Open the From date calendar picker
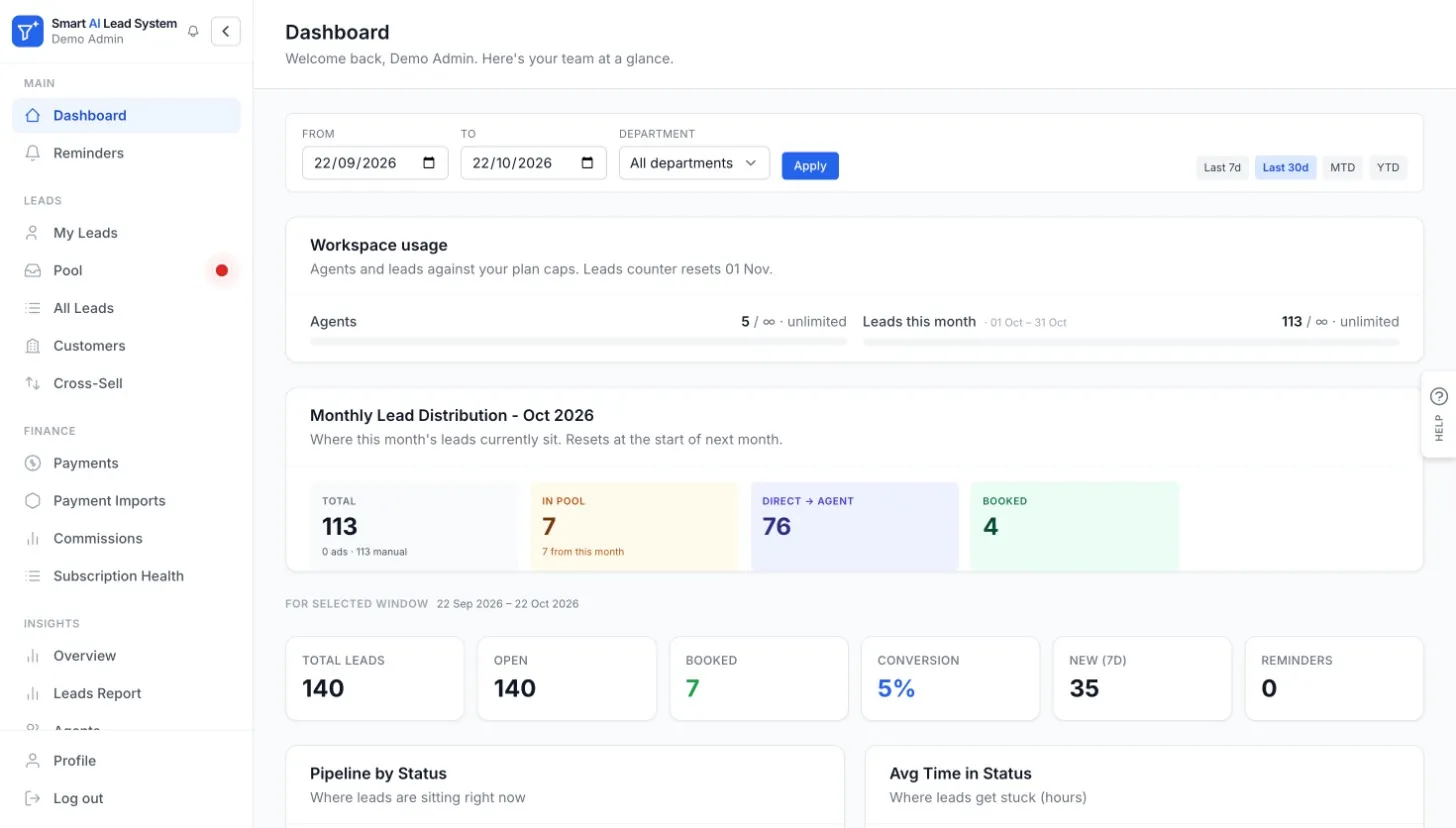Viewport: 1456px width, 828px height. point(429,163)
